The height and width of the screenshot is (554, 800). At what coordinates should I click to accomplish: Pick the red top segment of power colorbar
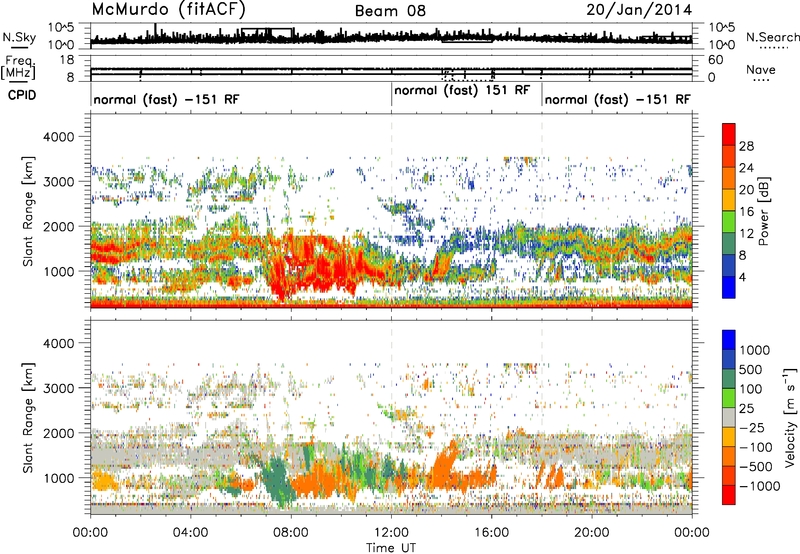729,135
